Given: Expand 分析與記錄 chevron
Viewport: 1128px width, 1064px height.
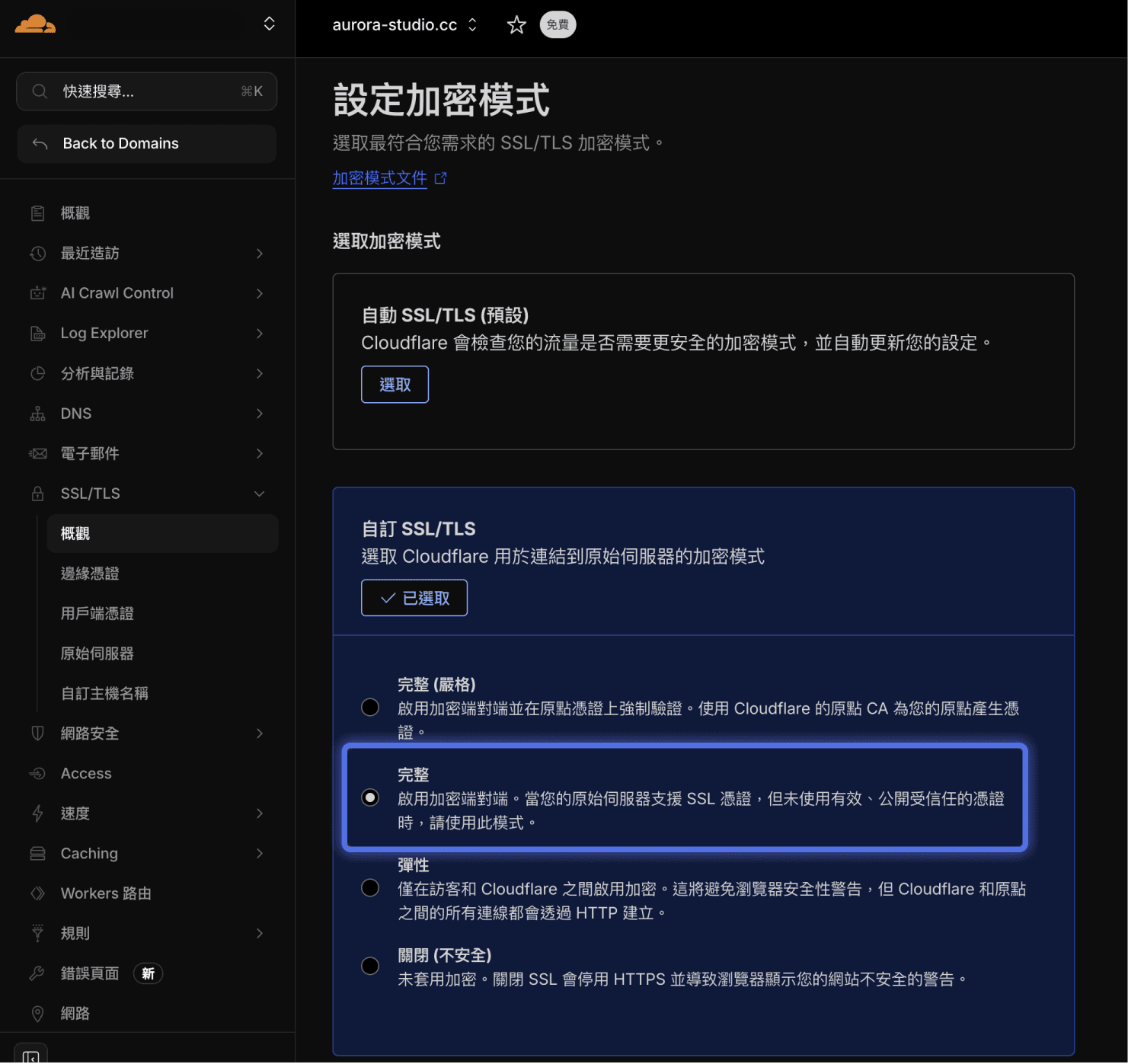Looking at the screenshot, I should pos(260,373).
